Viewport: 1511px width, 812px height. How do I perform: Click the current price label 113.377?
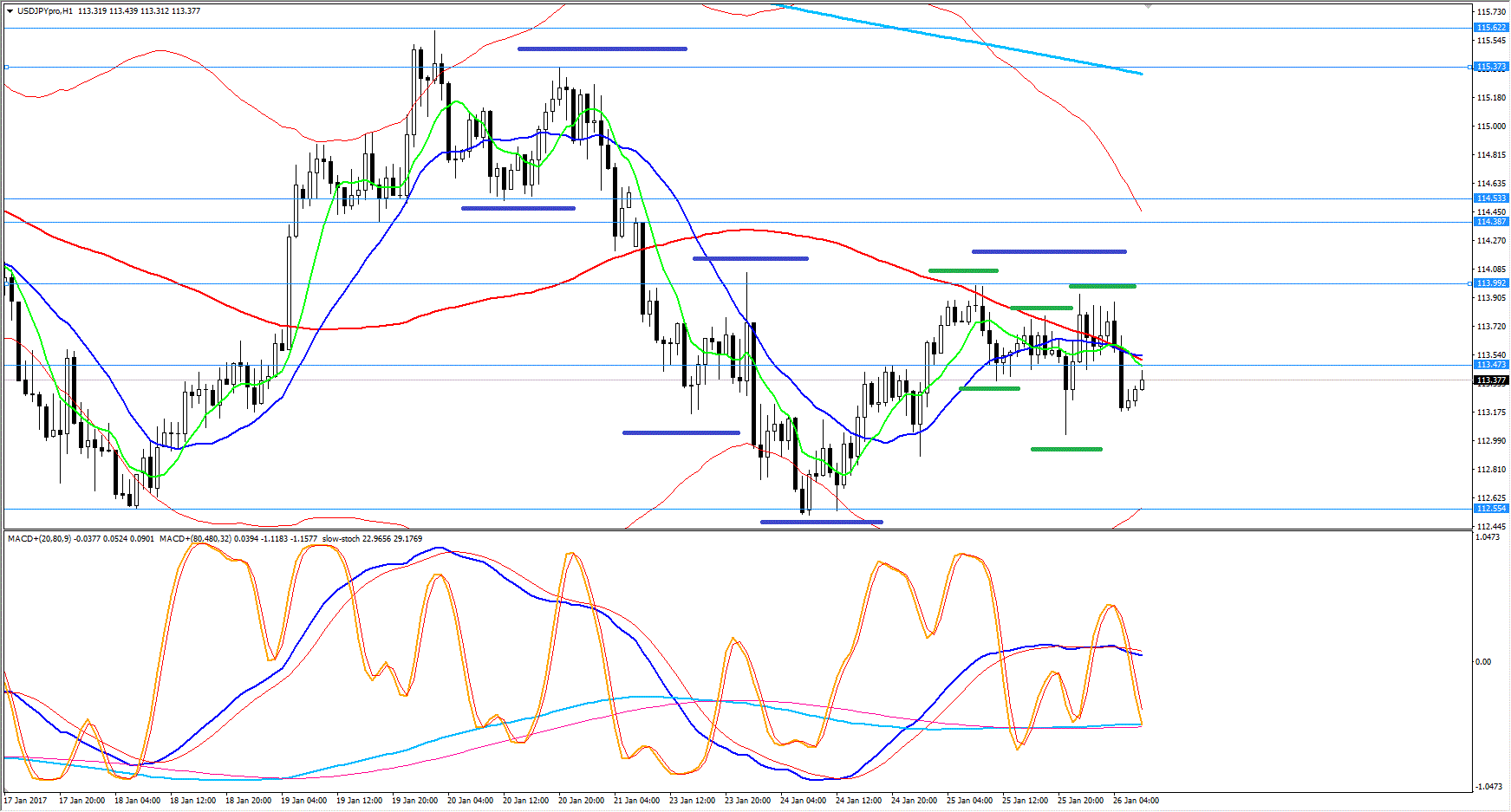click(1491, 380)
